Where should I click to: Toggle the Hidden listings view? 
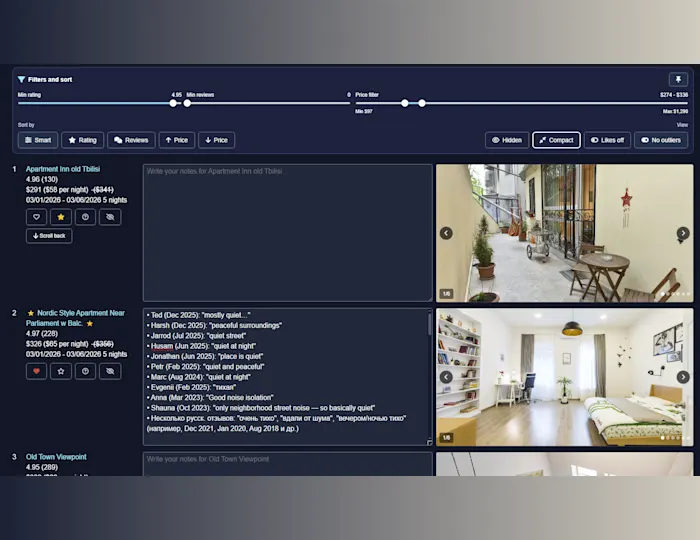pos(507,140)
